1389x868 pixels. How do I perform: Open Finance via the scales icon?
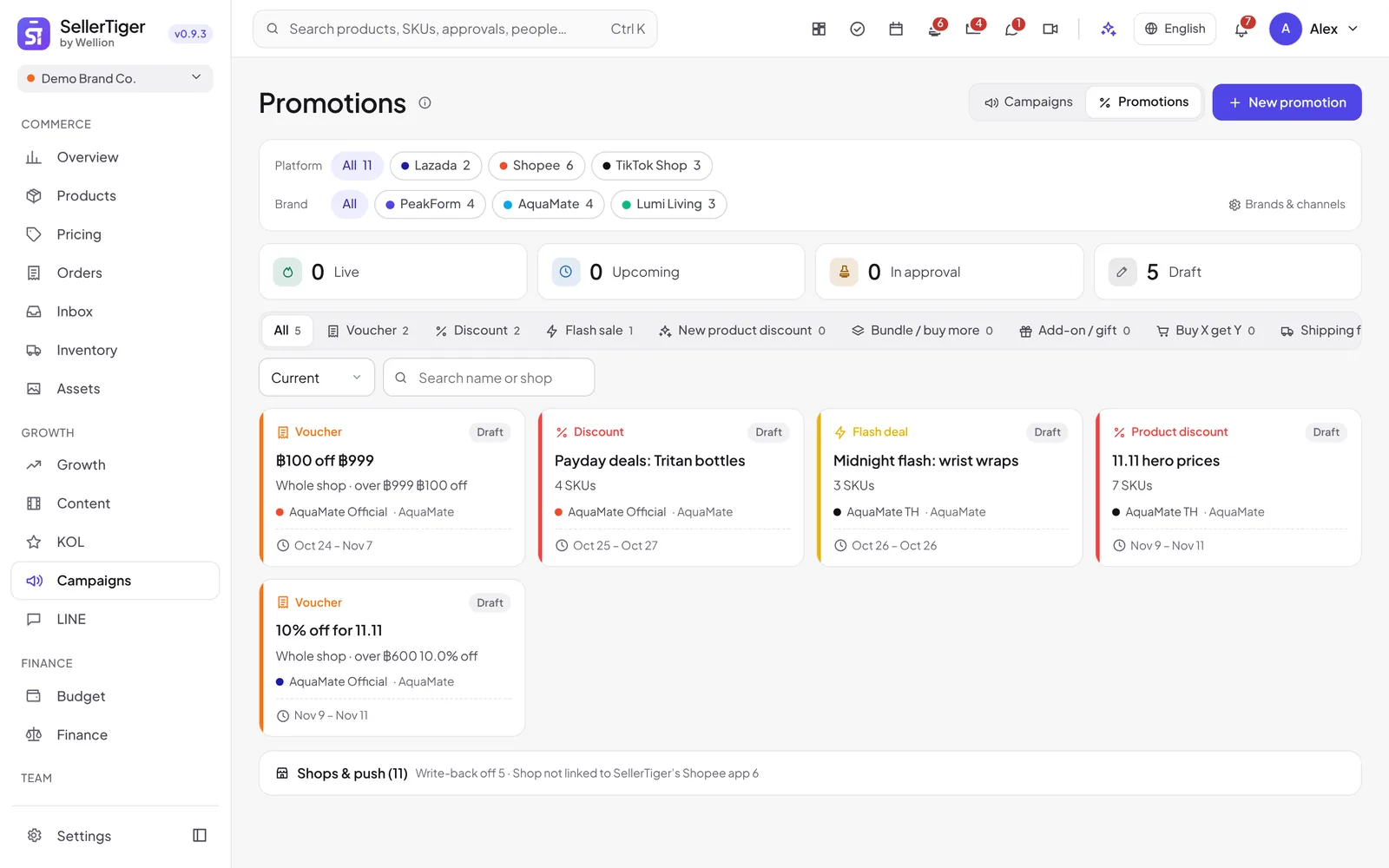pyautogui.click(x=34, y=735)
